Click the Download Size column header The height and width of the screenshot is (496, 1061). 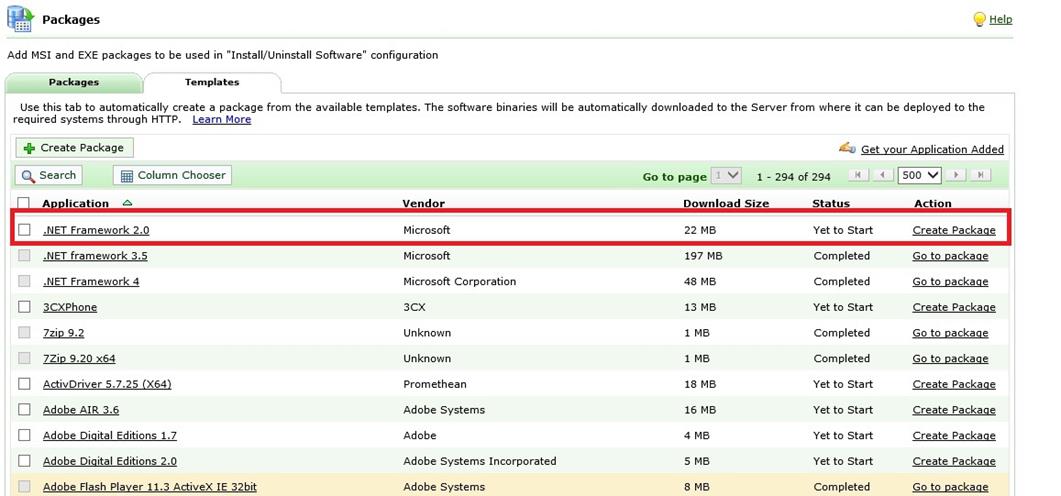726,204
